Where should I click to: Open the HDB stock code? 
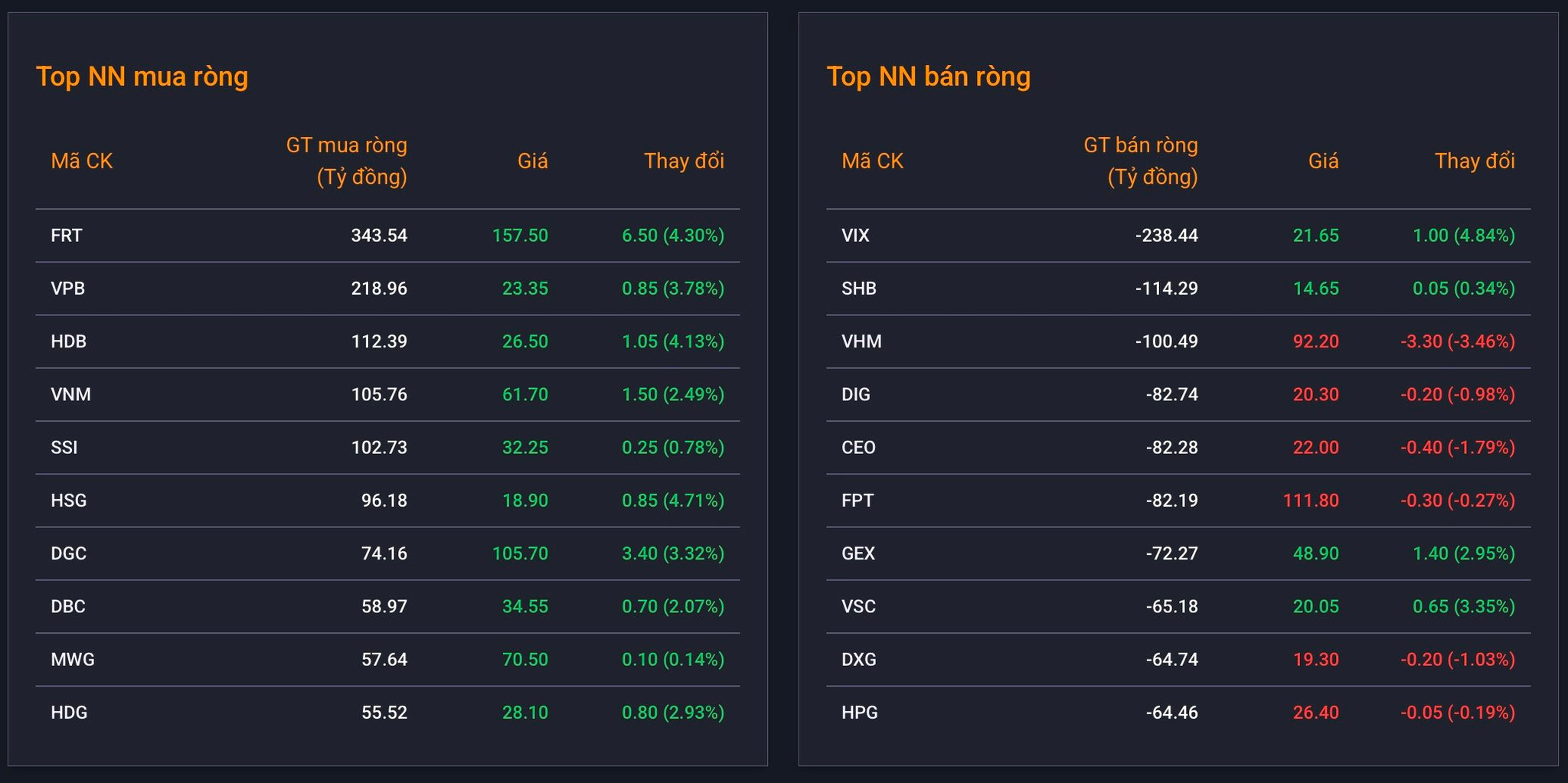pyautogui.click(x=68, y=341)
